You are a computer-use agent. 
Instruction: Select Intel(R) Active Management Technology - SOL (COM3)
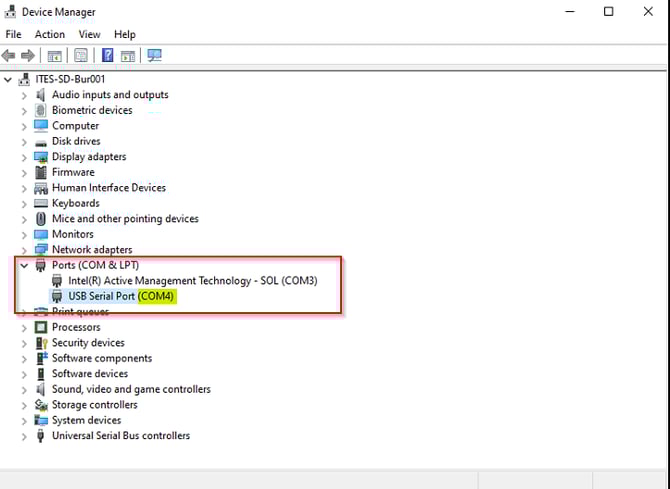pyautogui.click(x=193, y=281)
